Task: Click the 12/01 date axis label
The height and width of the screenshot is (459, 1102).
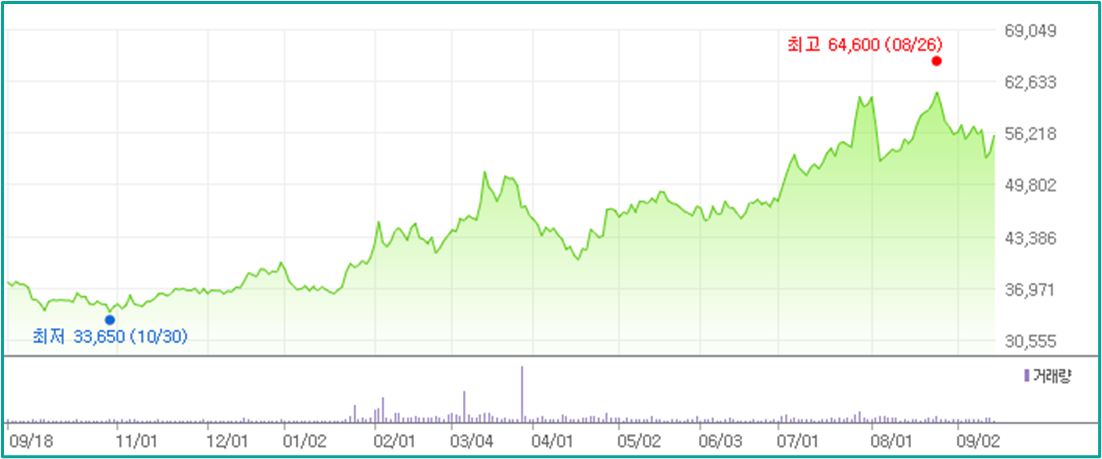Action: 228,442
